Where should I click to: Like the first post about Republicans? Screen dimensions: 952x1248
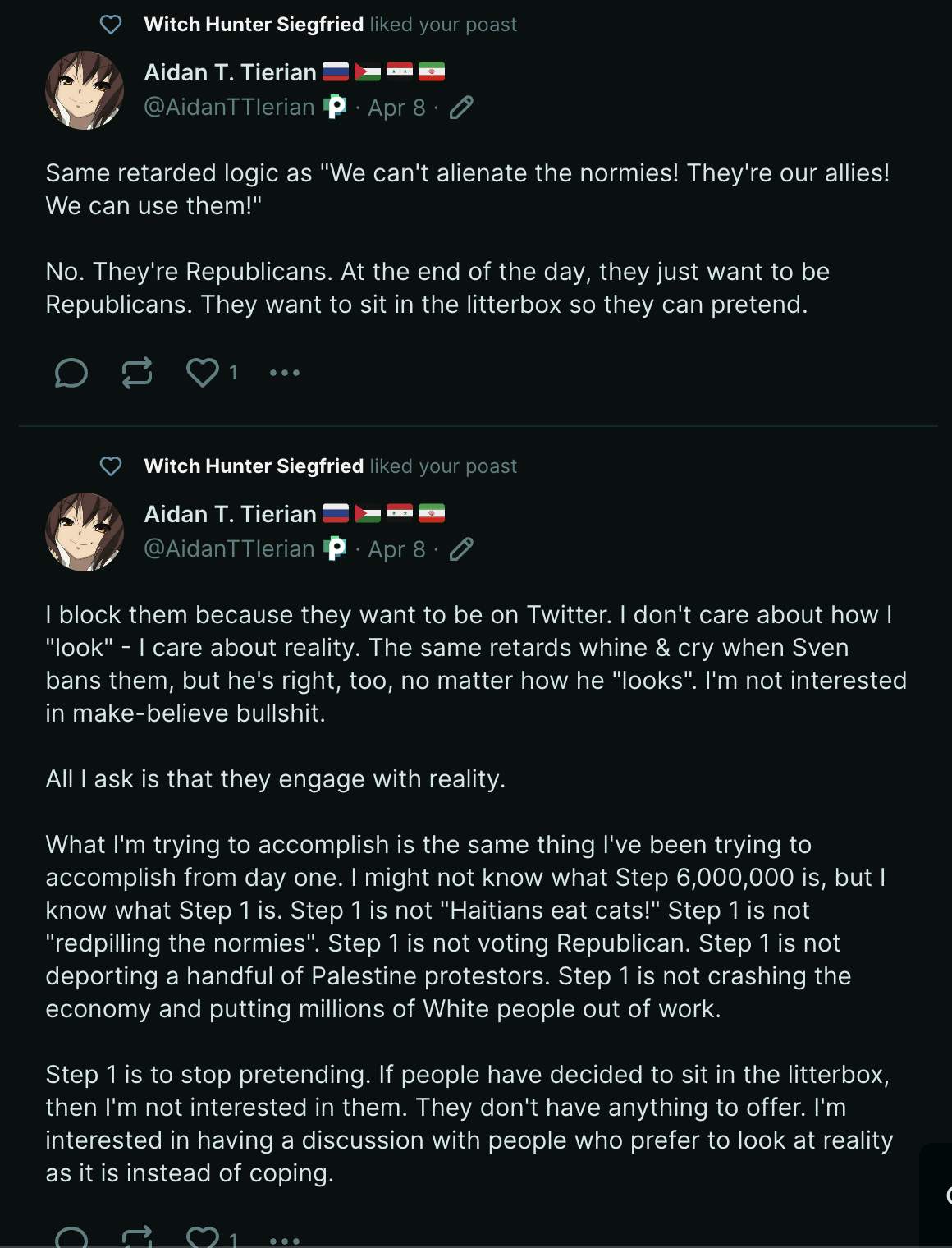tap(203, 373)
